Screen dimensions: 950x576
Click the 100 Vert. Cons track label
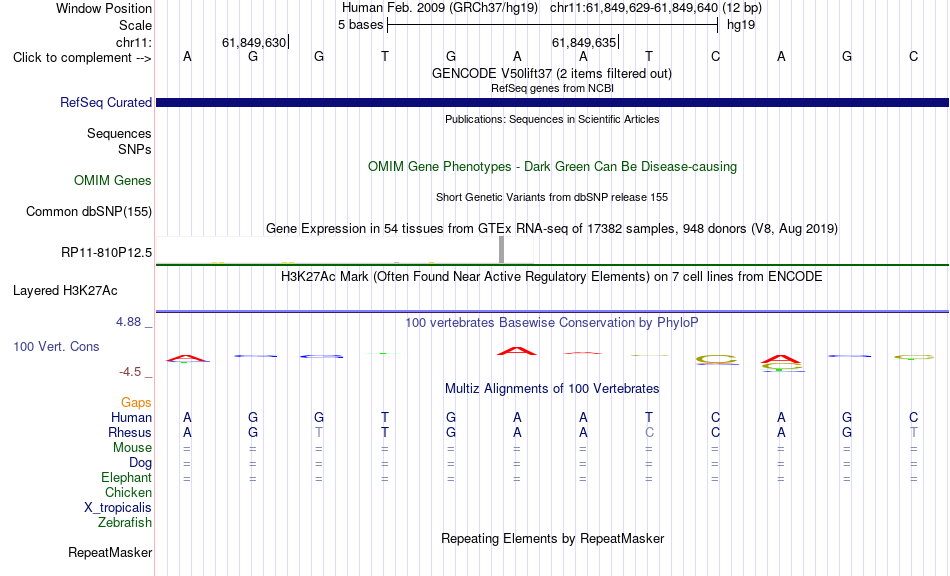tap(56, 346)
